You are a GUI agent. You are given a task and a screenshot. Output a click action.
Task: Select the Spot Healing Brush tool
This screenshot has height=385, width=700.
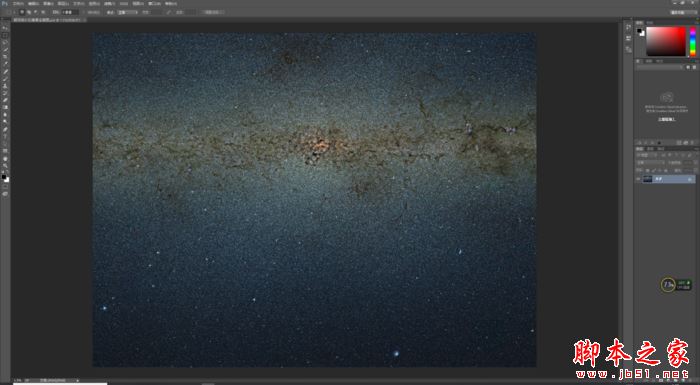(x=5, y=71)
